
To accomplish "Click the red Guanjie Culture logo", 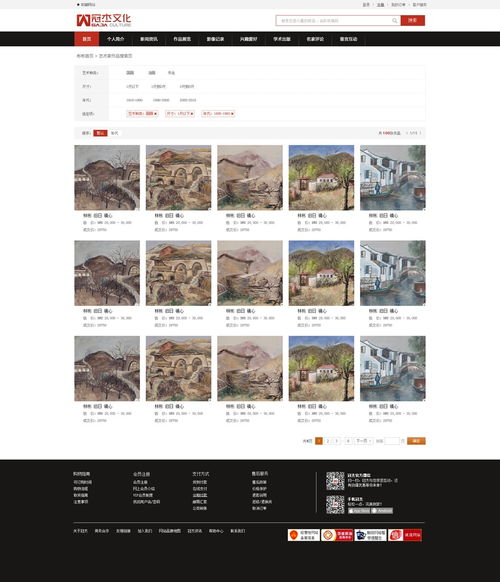I will pyautogui.click(x=104, y=20).
